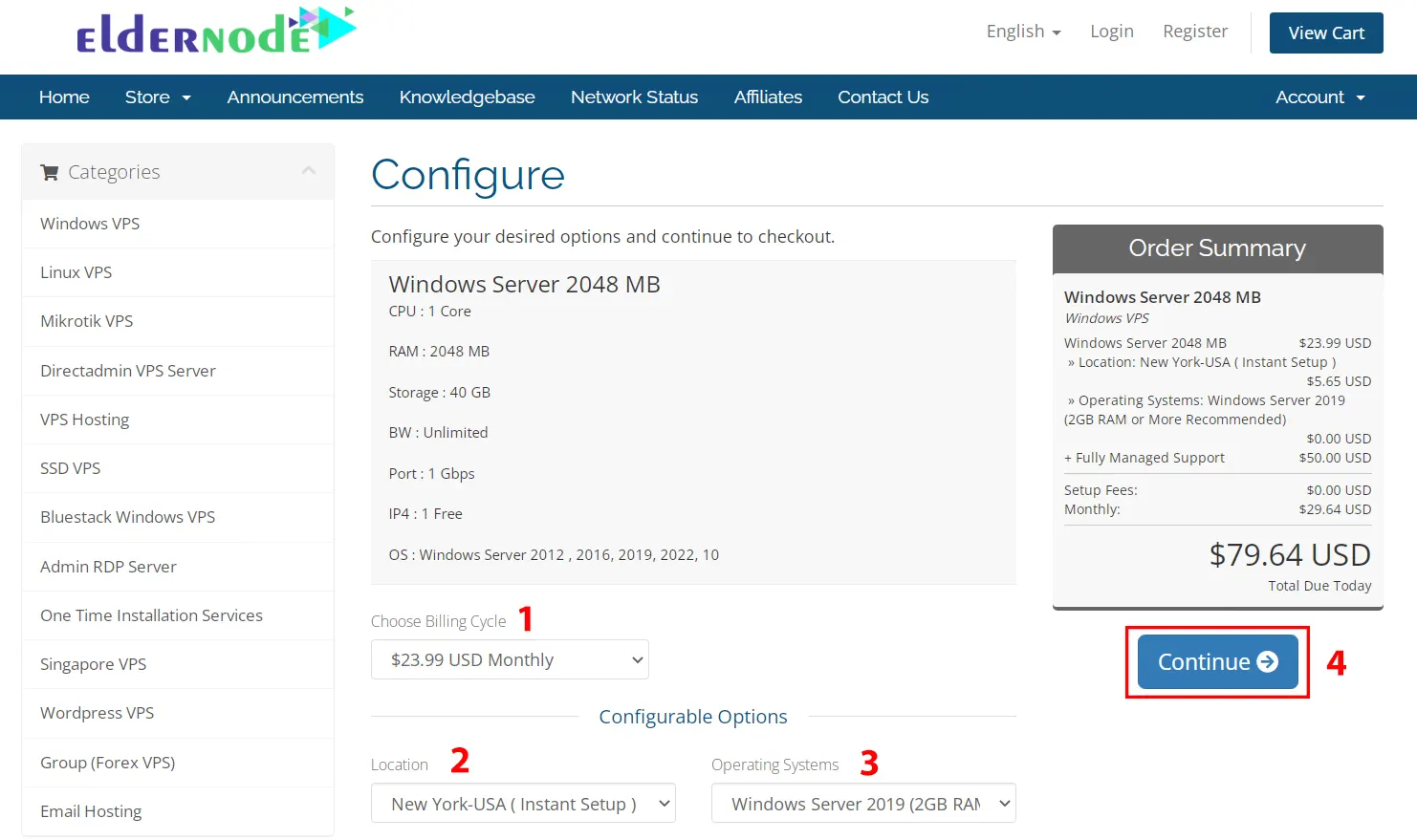Open the English language selector
Screen dimensions: 1417x840
[x=1022, y=31]
